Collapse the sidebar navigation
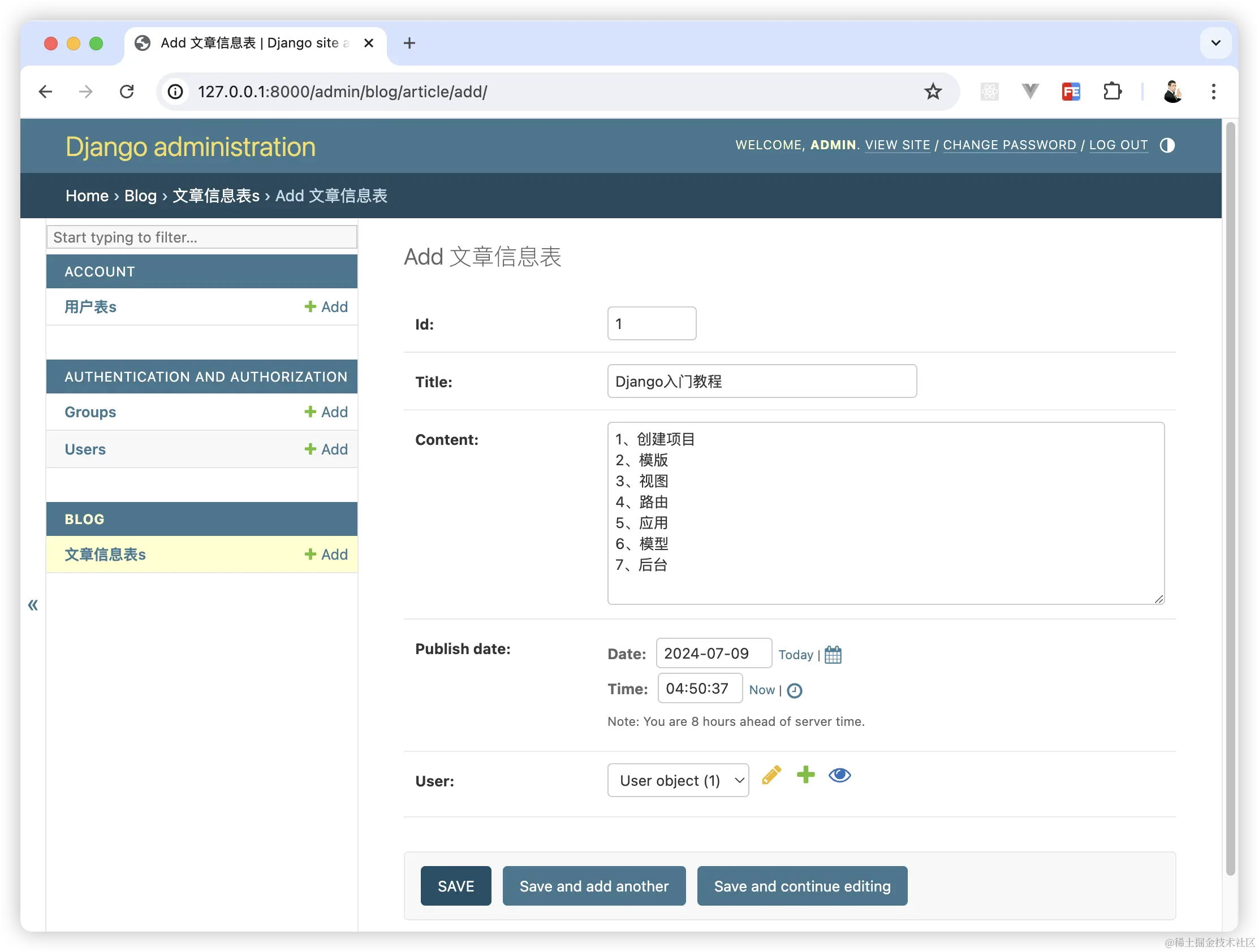 pos(33,604)
